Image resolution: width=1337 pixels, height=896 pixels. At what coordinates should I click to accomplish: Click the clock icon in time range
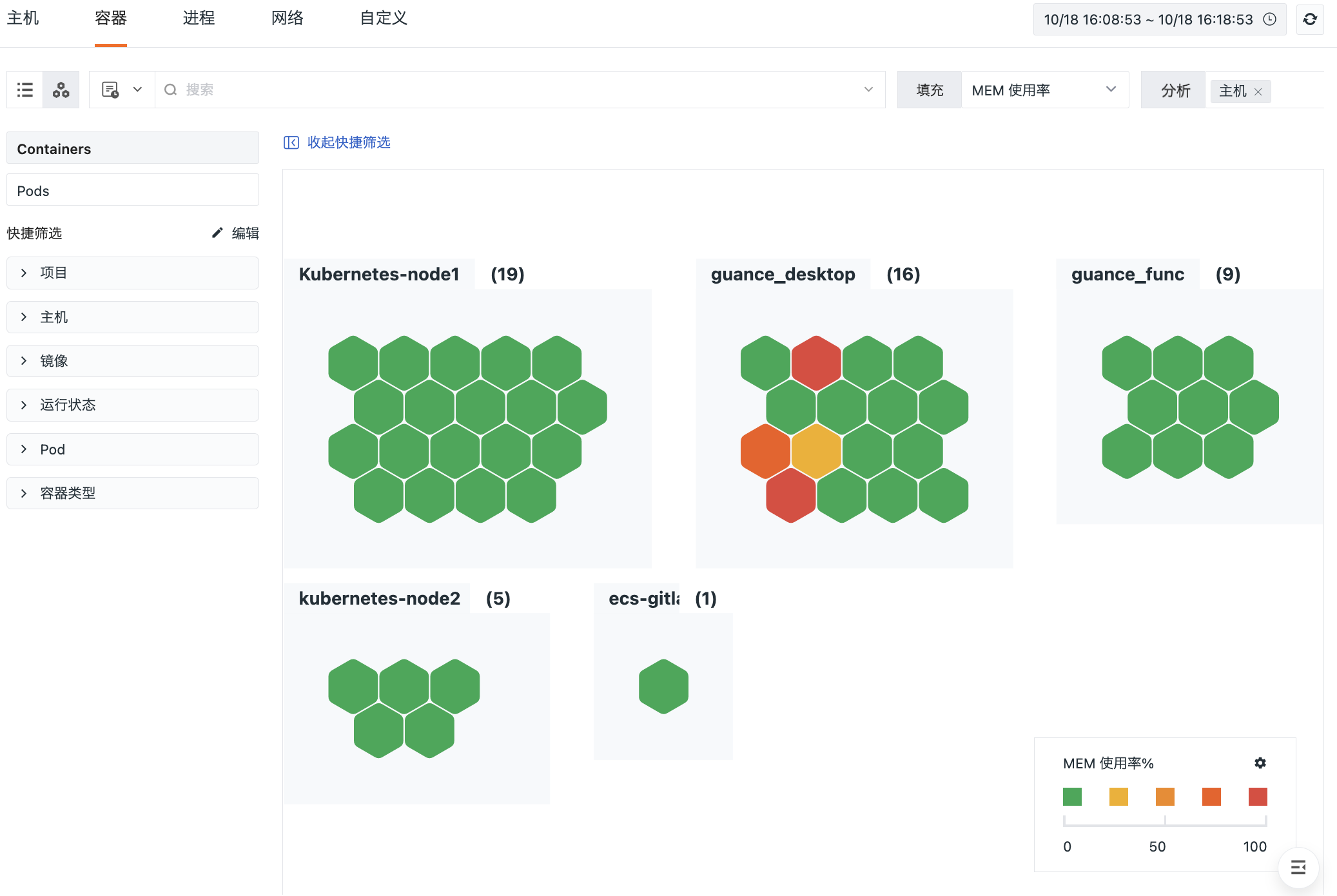pos(1270,19)
